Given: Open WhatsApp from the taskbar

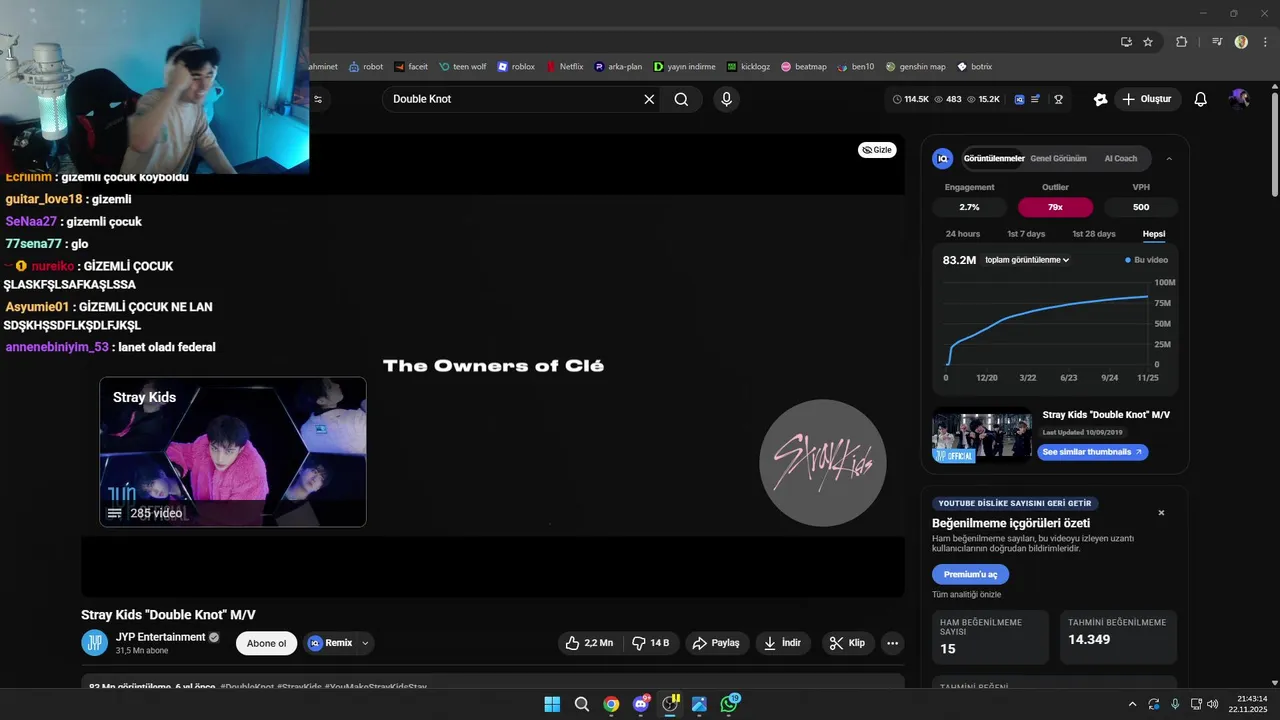Looking at the screenshot, I should click(729, 704).
